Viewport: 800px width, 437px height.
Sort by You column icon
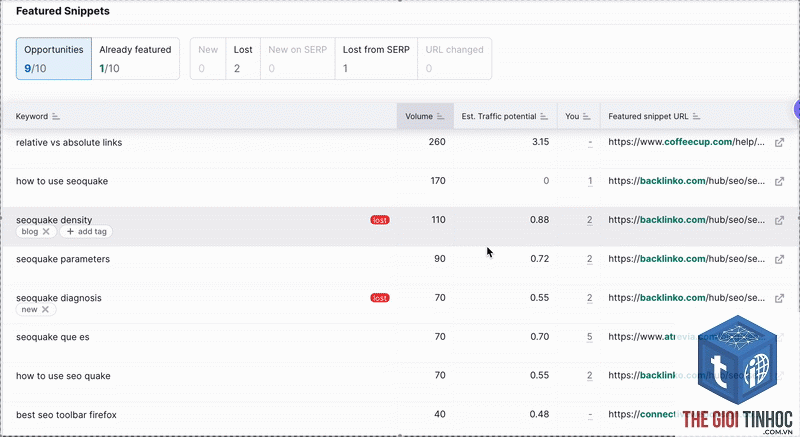(586, 117)
